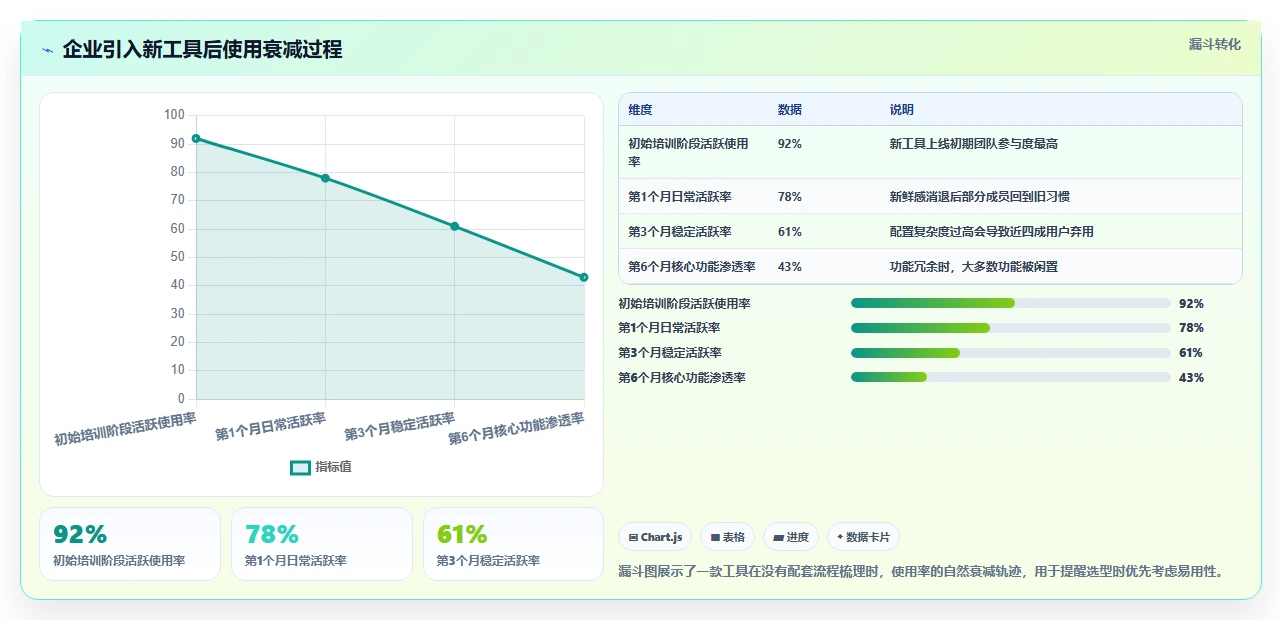Click the text 功能冗余时，大多数功能被闲置
The height and width of the screenshot is (620, 1282).
[x=974, y=267]
